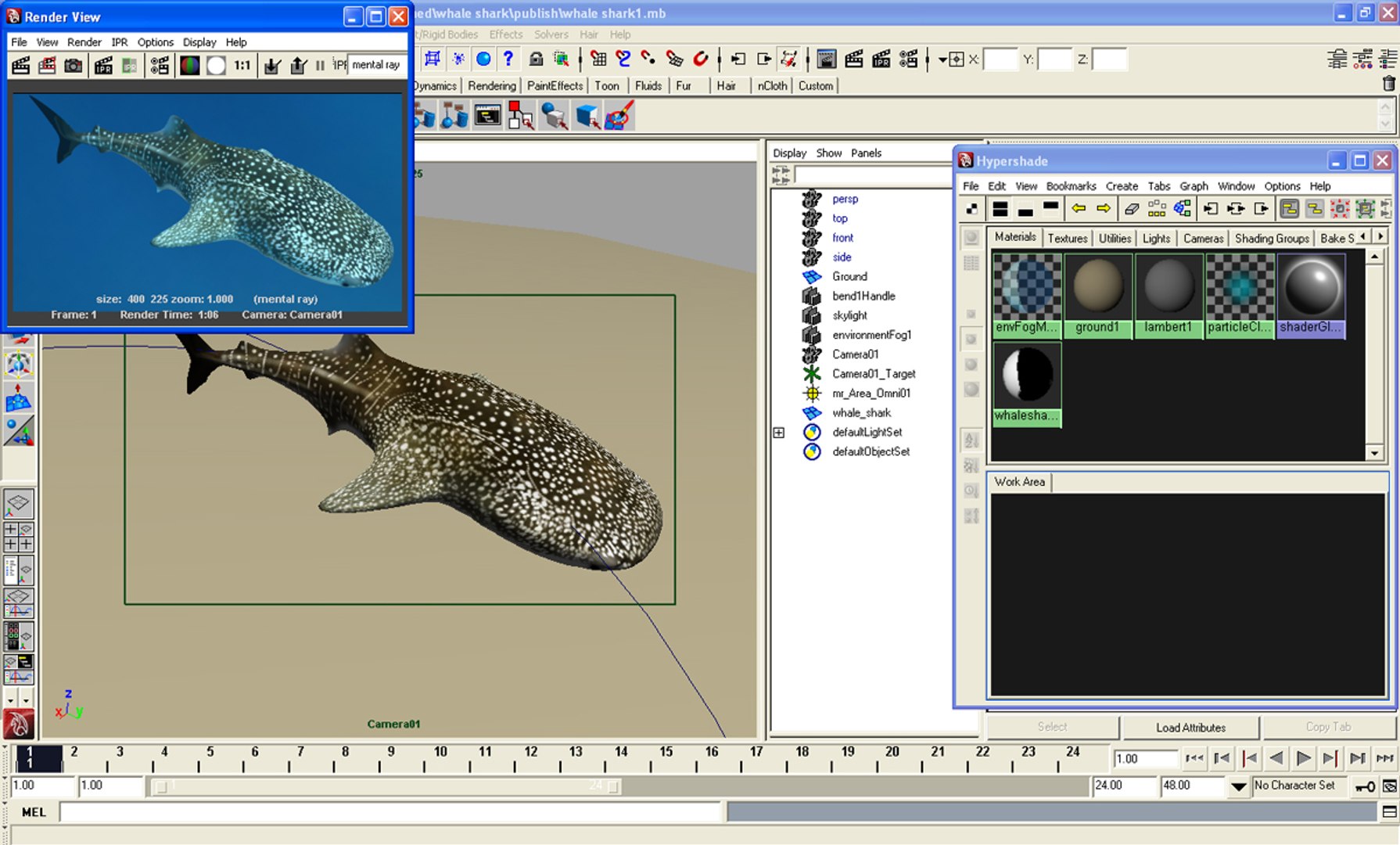1400x845 pixels.
Task: Play the animation forwards
Action: 1303,758
